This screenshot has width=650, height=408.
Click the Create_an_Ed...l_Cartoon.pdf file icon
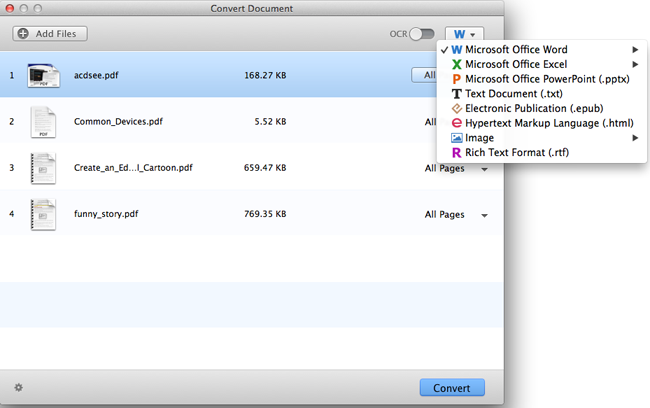click(x=43, y=168)
